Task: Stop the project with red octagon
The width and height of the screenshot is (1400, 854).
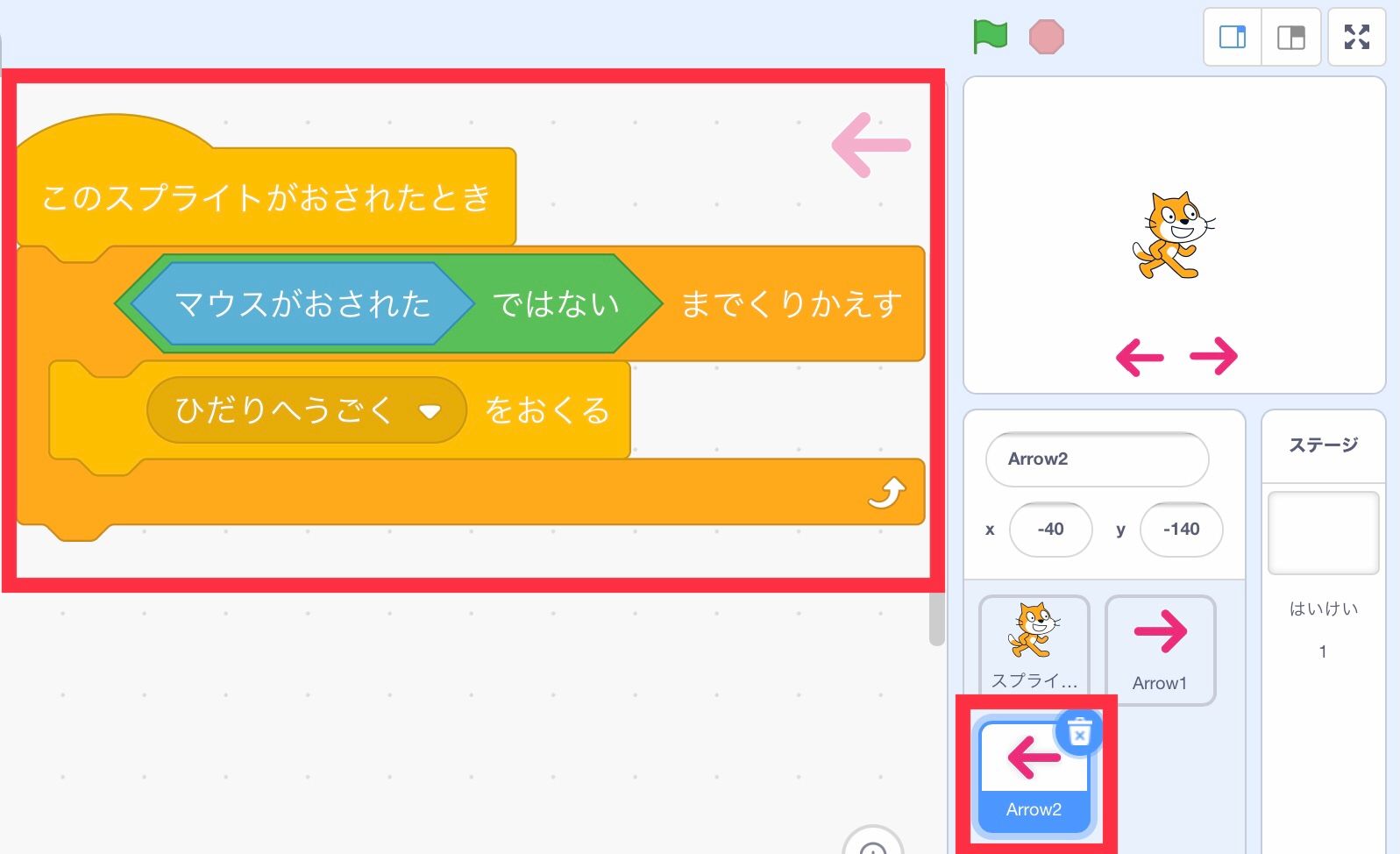Action: pyautogui.click(x=1046, y=38)
